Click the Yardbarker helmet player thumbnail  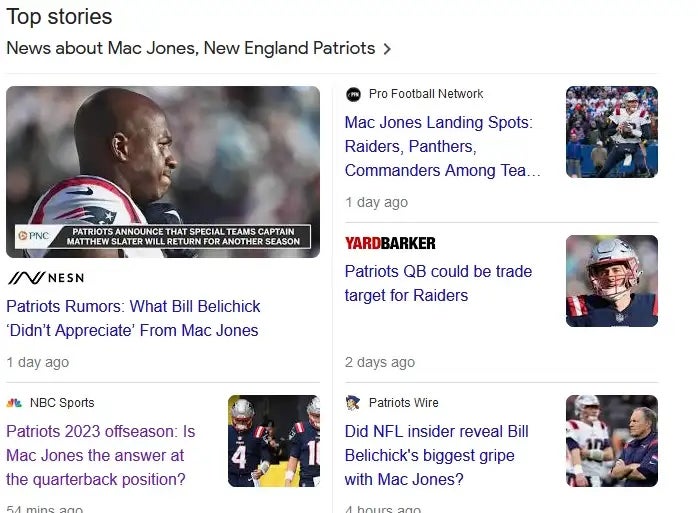(x=612, y=281)
